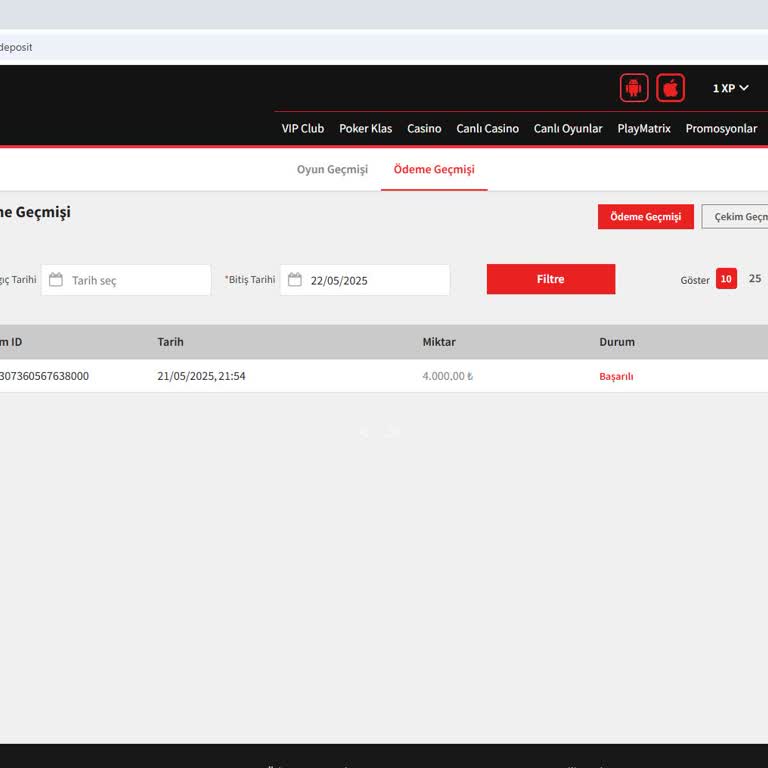Show 25 rows per page
The width and height of the screenshot is (768, 768).
[755, 279]
